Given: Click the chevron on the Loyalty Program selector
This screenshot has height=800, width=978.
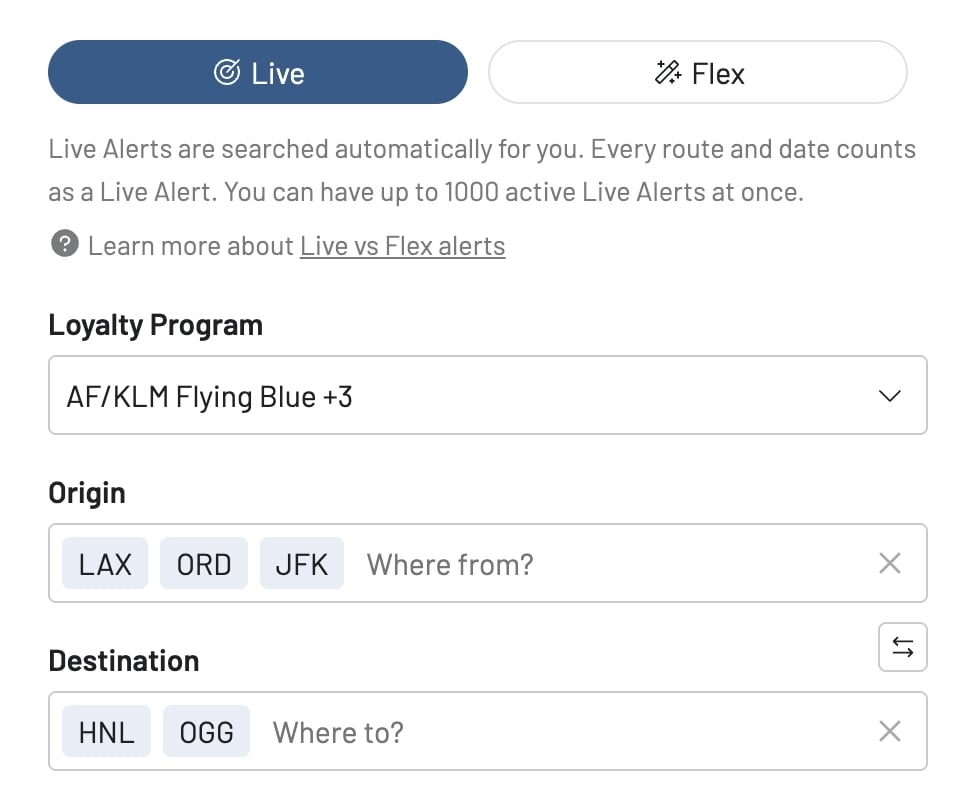Looking at the screenshot, I should 889,395.
